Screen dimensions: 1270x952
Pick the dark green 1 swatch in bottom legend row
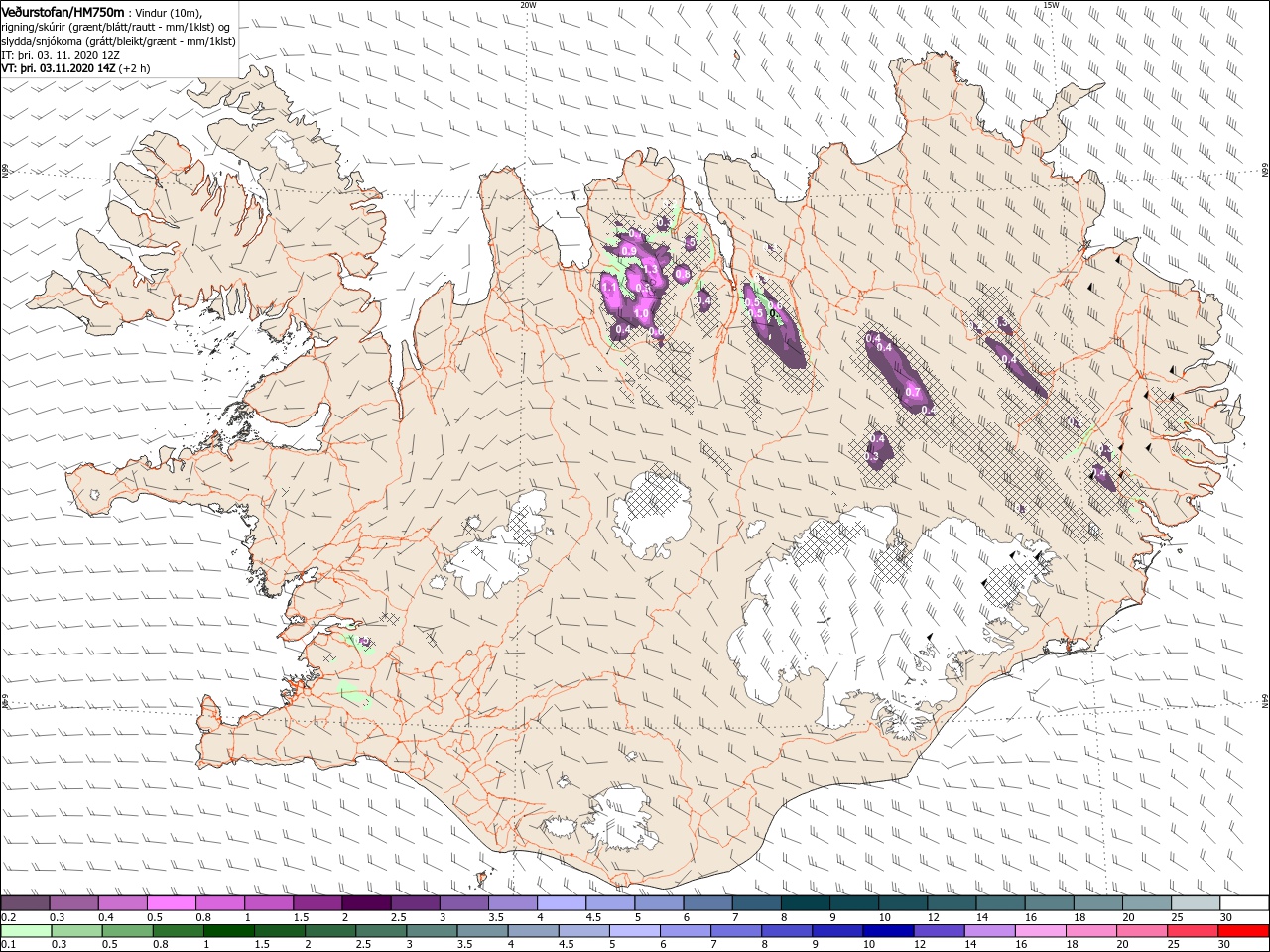228,930
